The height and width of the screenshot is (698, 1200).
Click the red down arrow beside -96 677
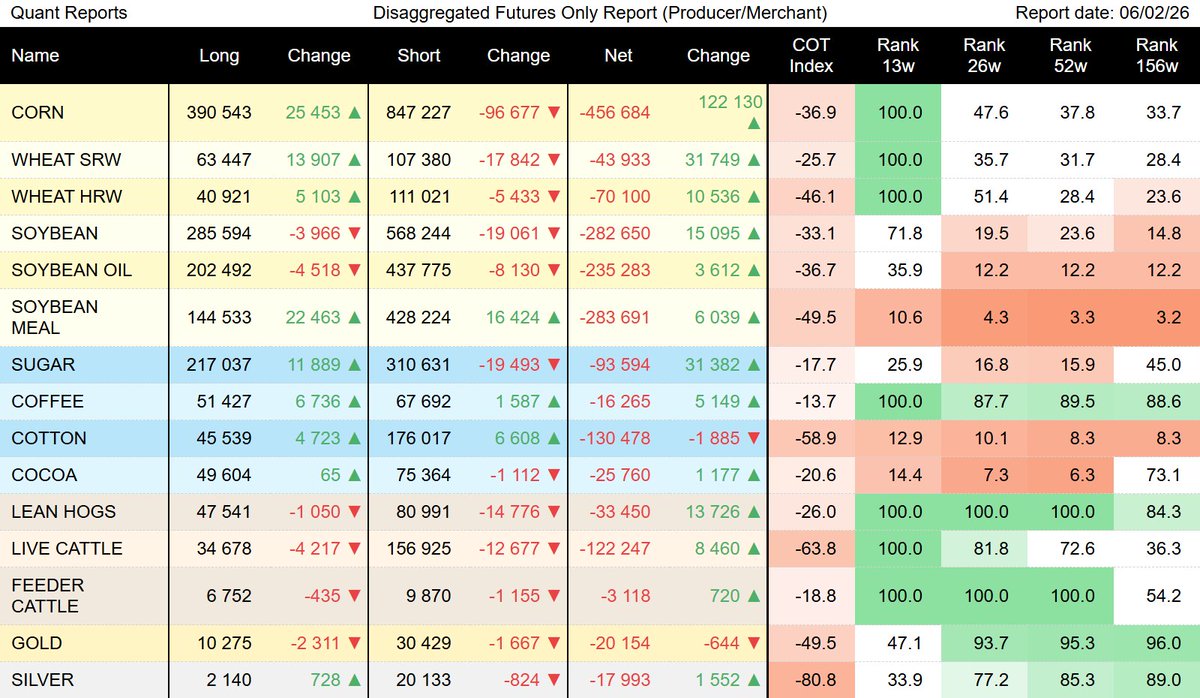click(553, 113)
